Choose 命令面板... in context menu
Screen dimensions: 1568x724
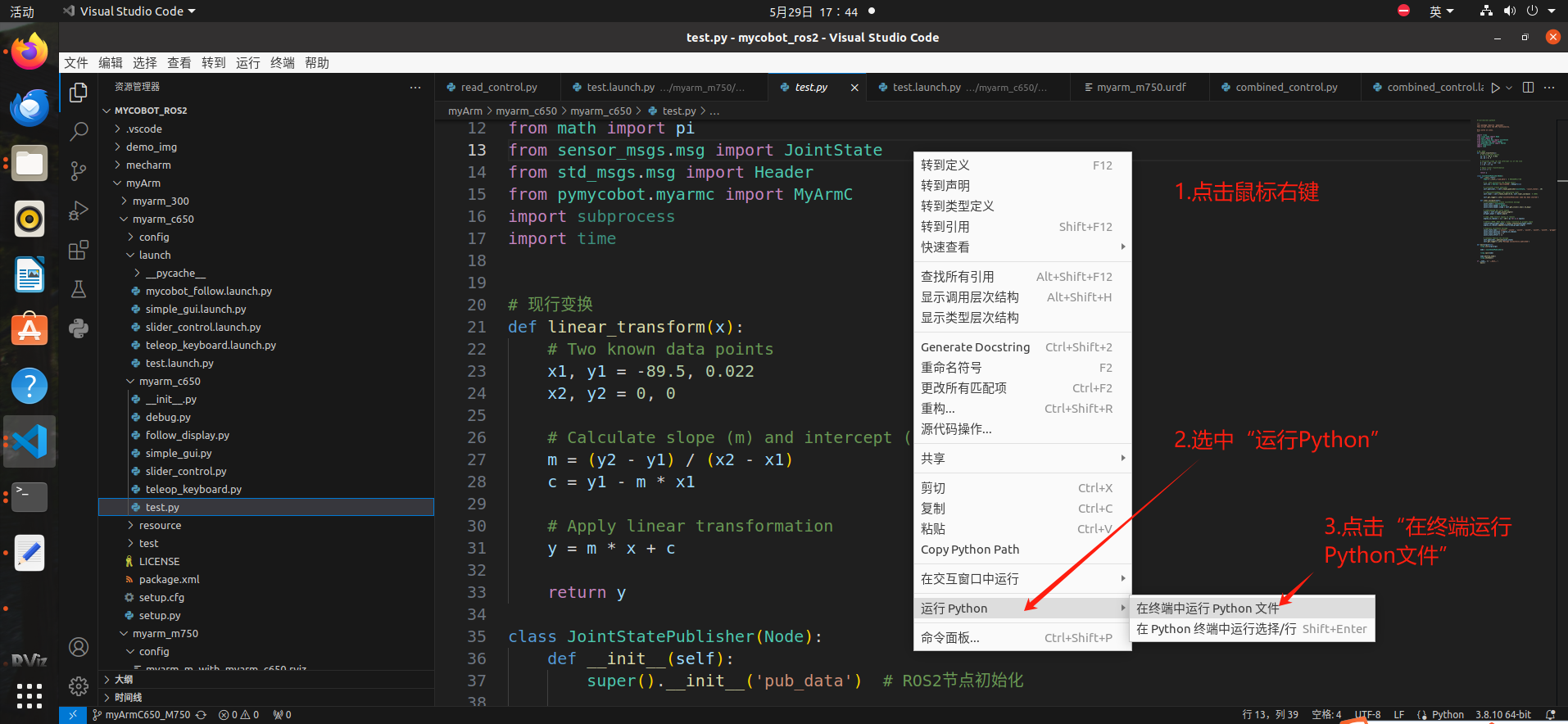coord(1022,637)
